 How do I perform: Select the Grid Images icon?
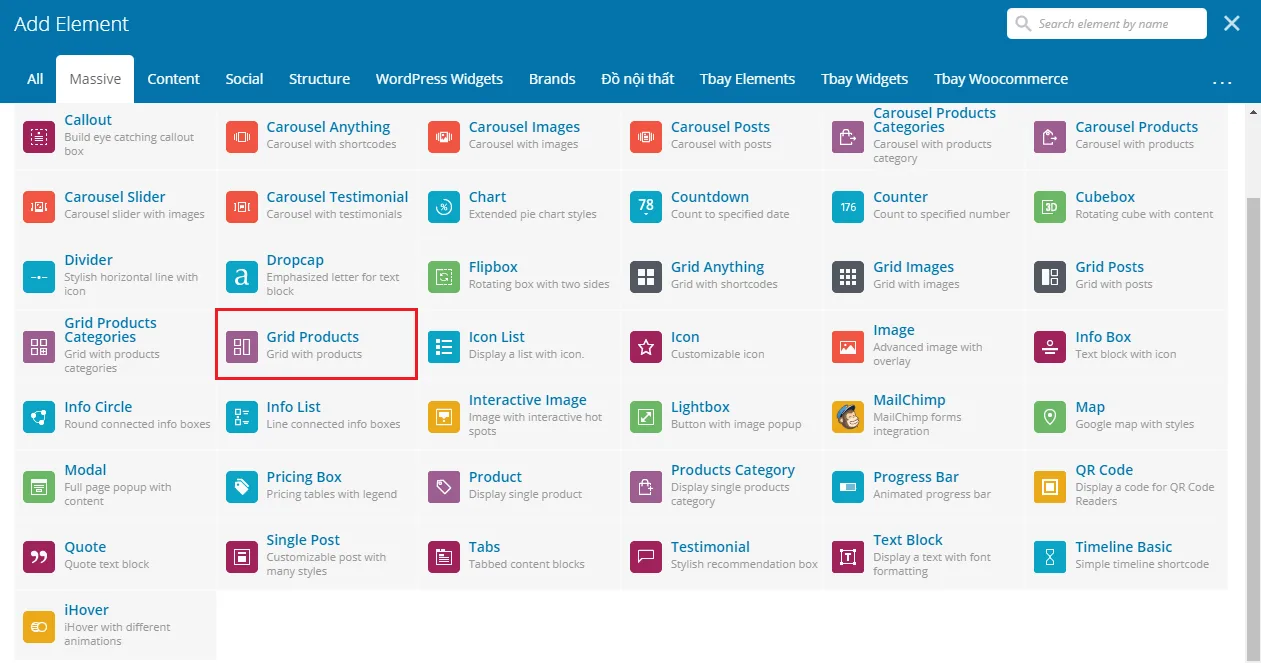tap(848, 276)
